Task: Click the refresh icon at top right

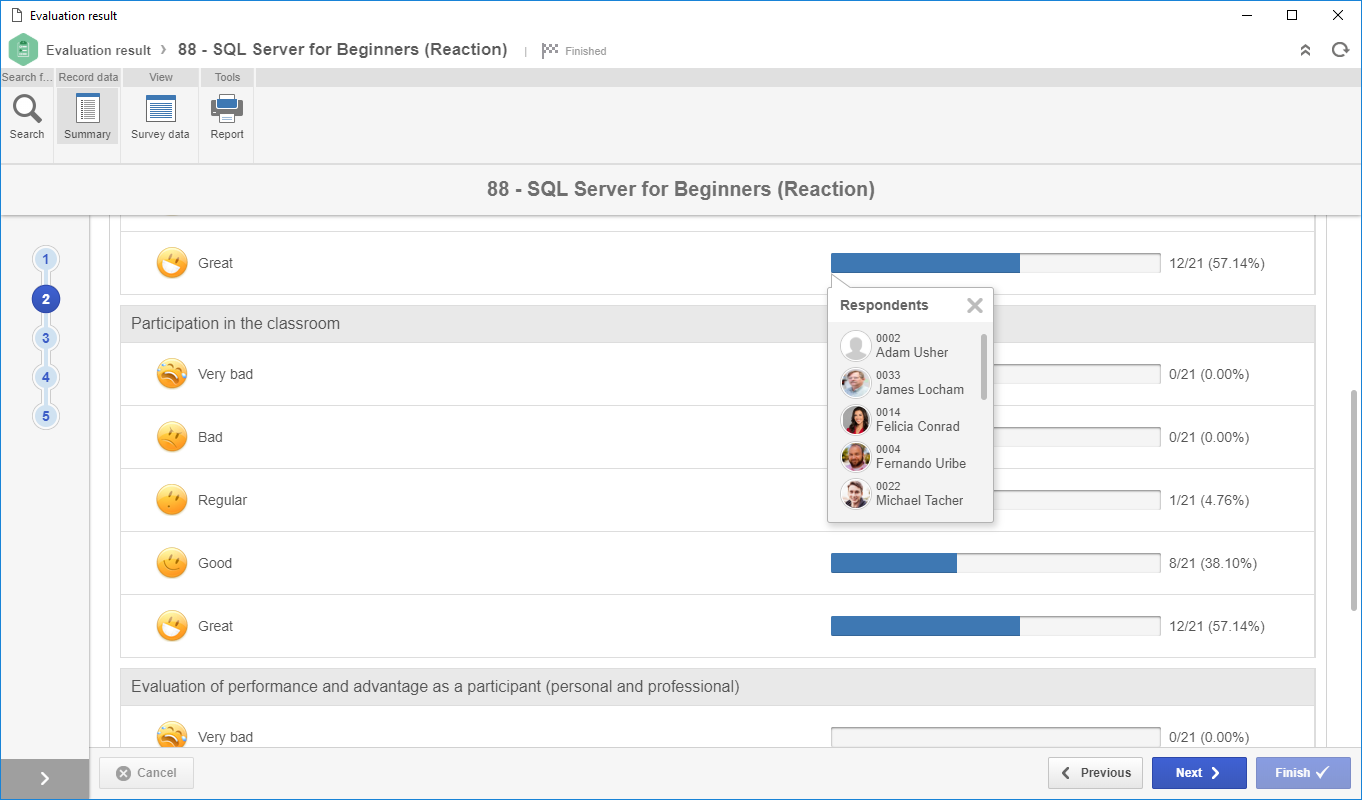Action: [x=1340, y=50]
